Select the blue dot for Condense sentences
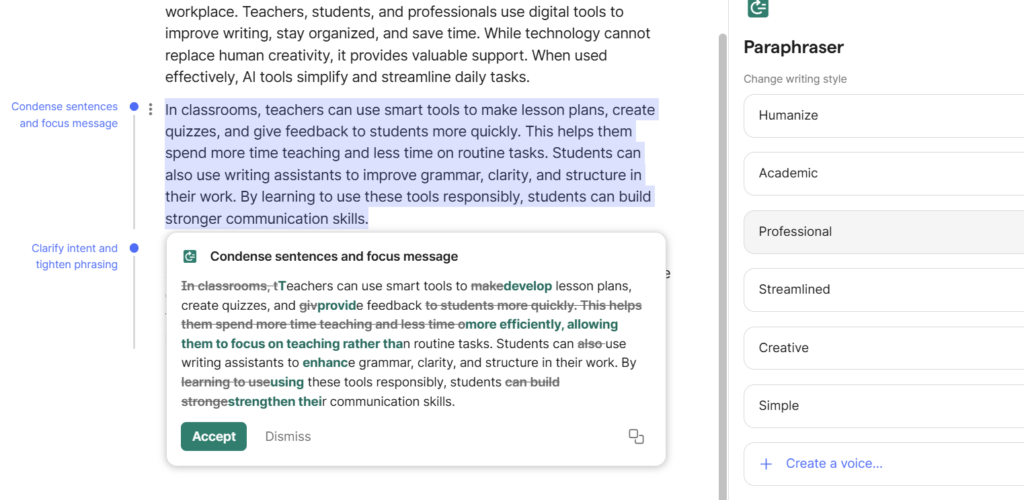Image resolution: width=1024 pixels, height=500 pixels. click(134, 107)
